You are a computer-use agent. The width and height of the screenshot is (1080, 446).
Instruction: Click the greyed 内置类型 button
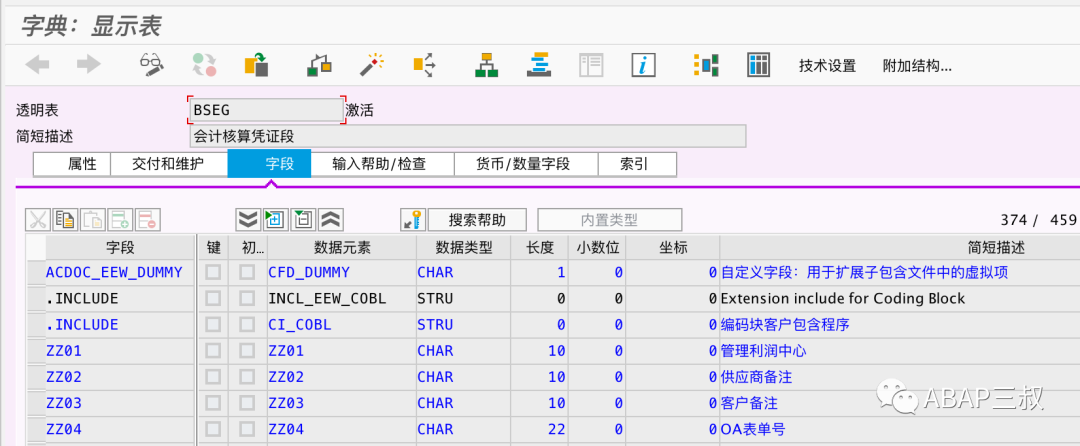tap(610, 220)
